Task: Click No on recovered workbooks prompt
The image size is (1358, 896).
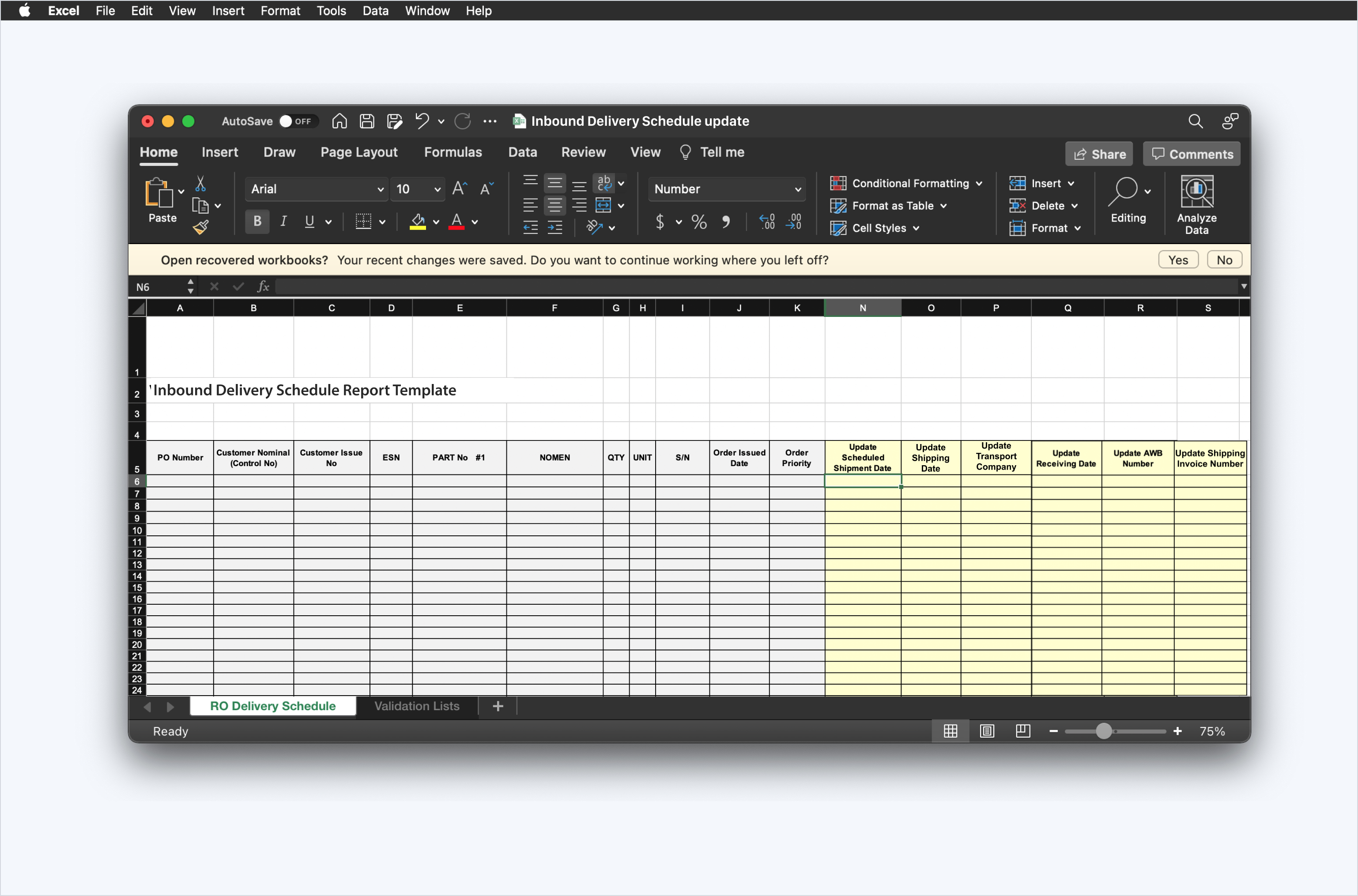Action: [x=1224, y=260]
